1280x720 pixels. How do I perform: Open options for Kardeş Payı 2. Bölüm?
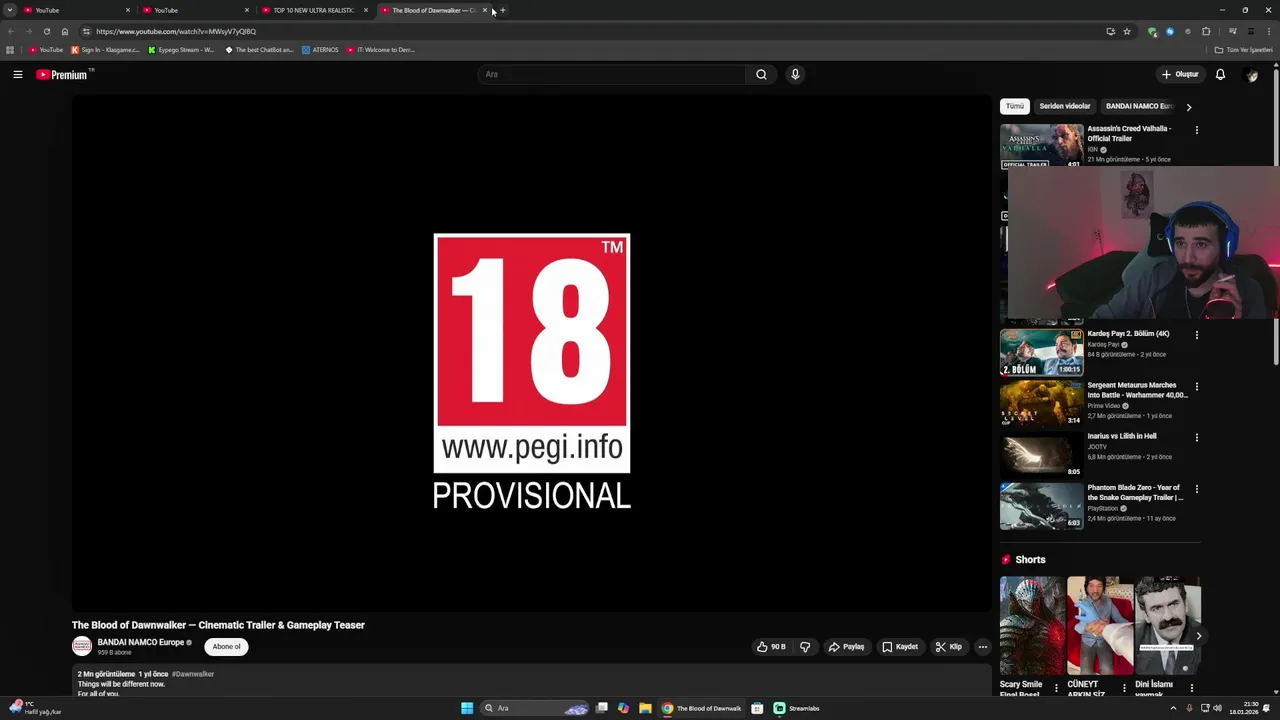click(x=1196, y=335)
